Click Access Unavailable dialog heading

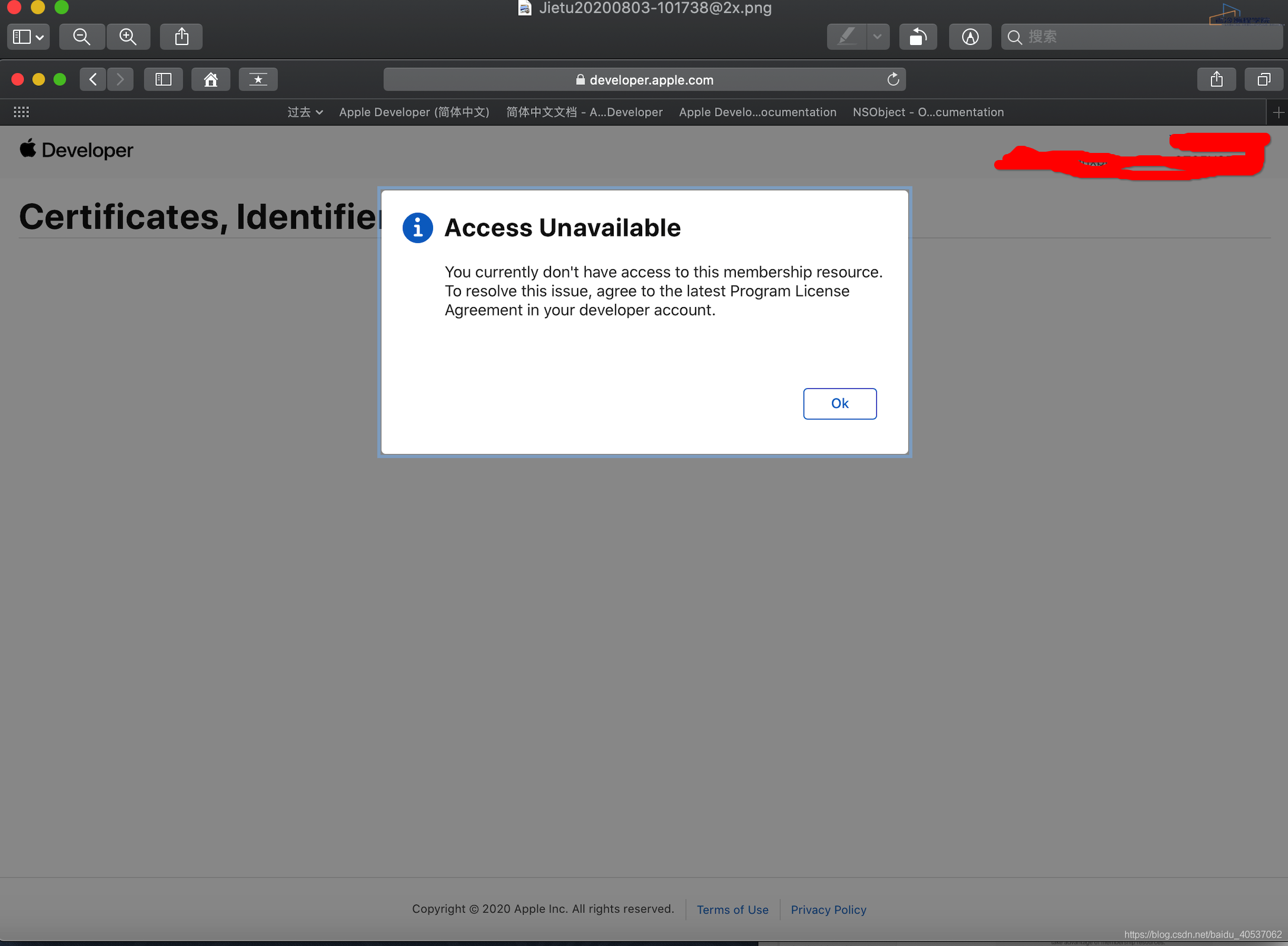point(562,228)
